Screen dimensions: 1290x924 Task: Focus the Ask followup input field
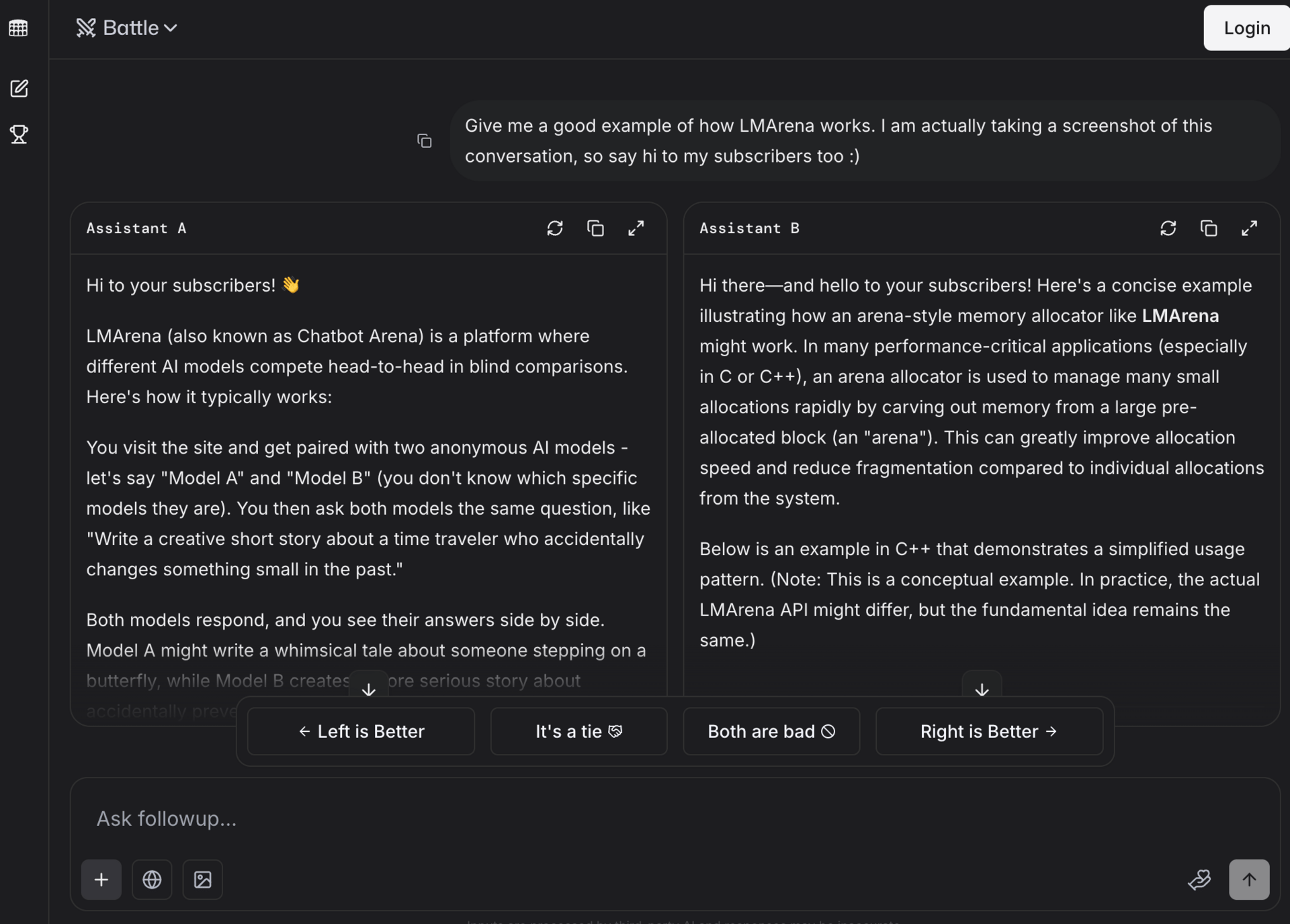605,818
